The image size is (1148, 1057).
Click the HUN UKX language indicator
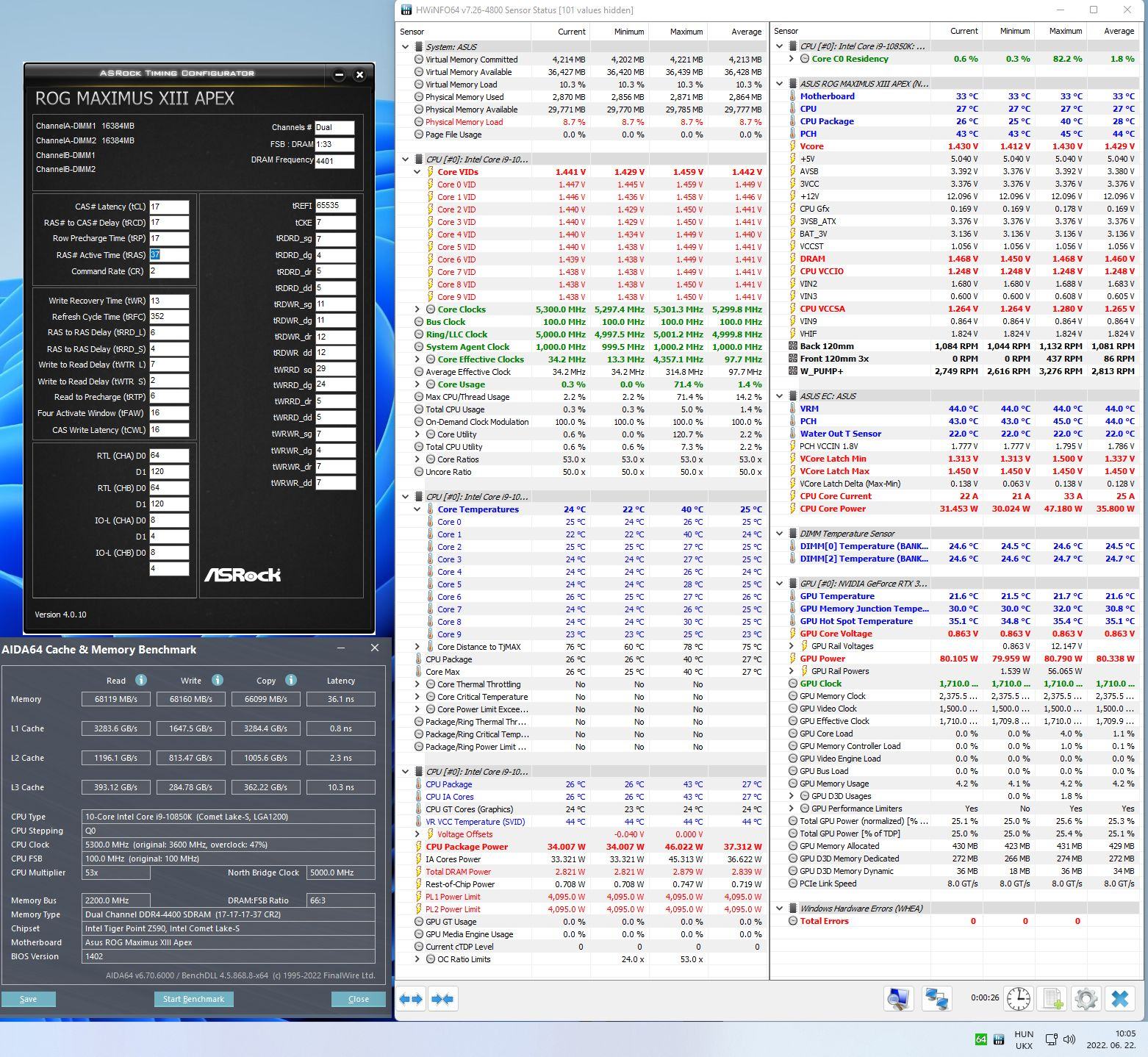coord(1024,1039)
